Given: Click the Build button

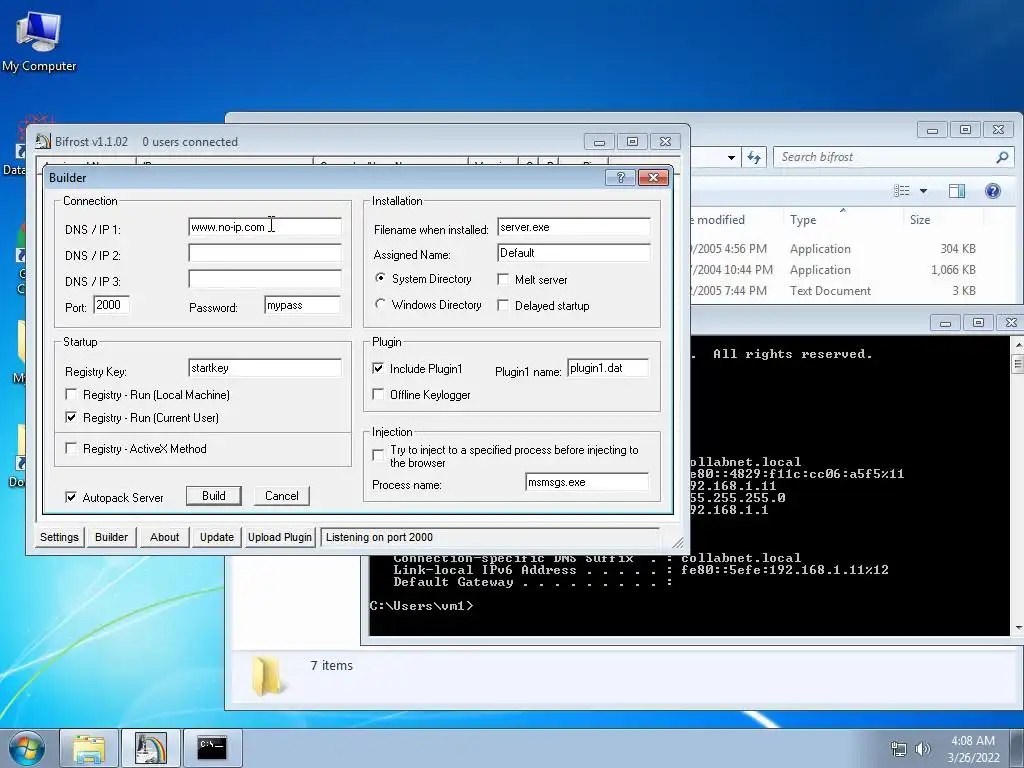Looking at the screenshot, I should pos(214,496).
